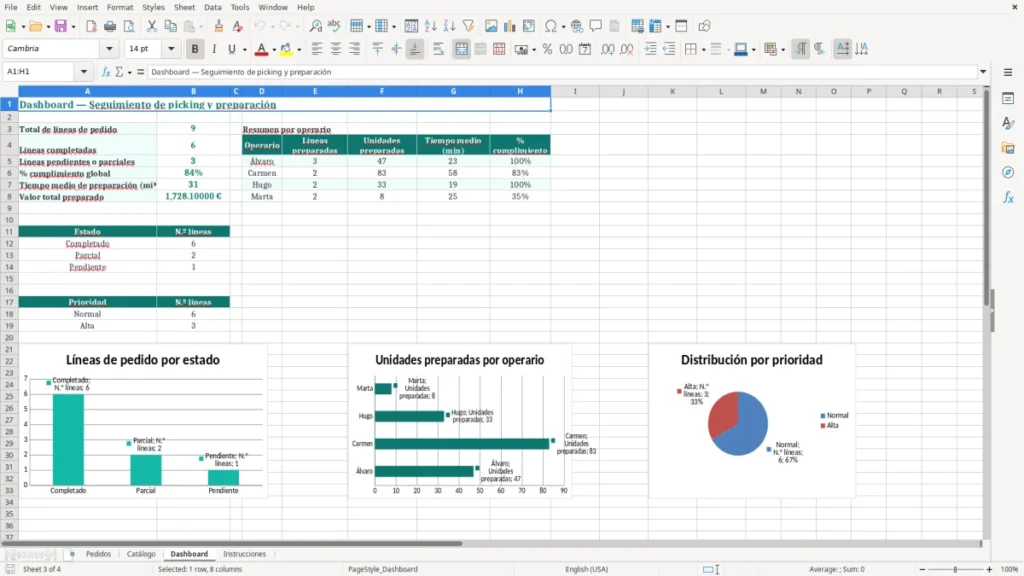Open Borders dropdown arrow
Screen dimensions: 1024x576
[x=703, y=50]
